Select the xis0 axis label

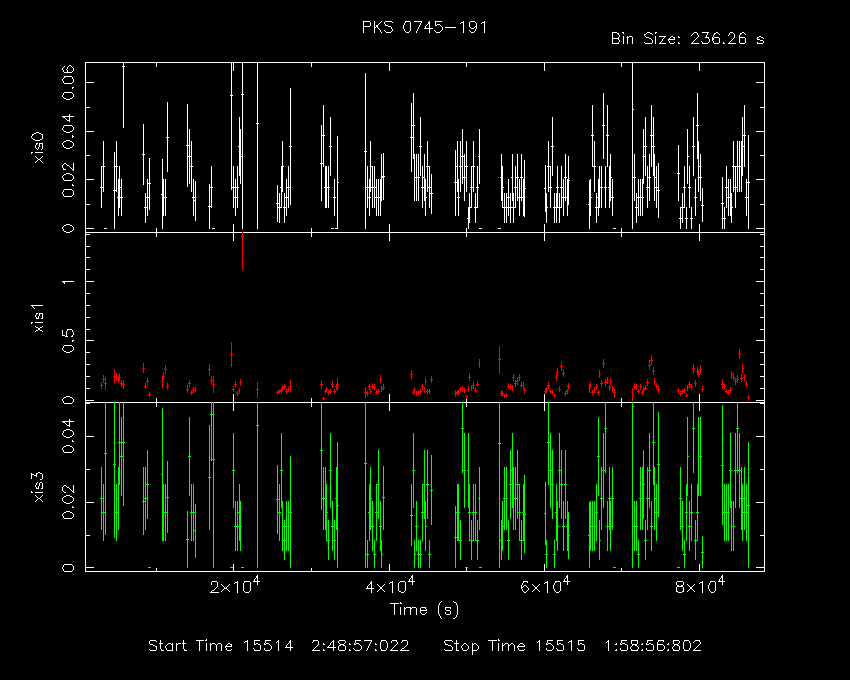coord(38,147)
